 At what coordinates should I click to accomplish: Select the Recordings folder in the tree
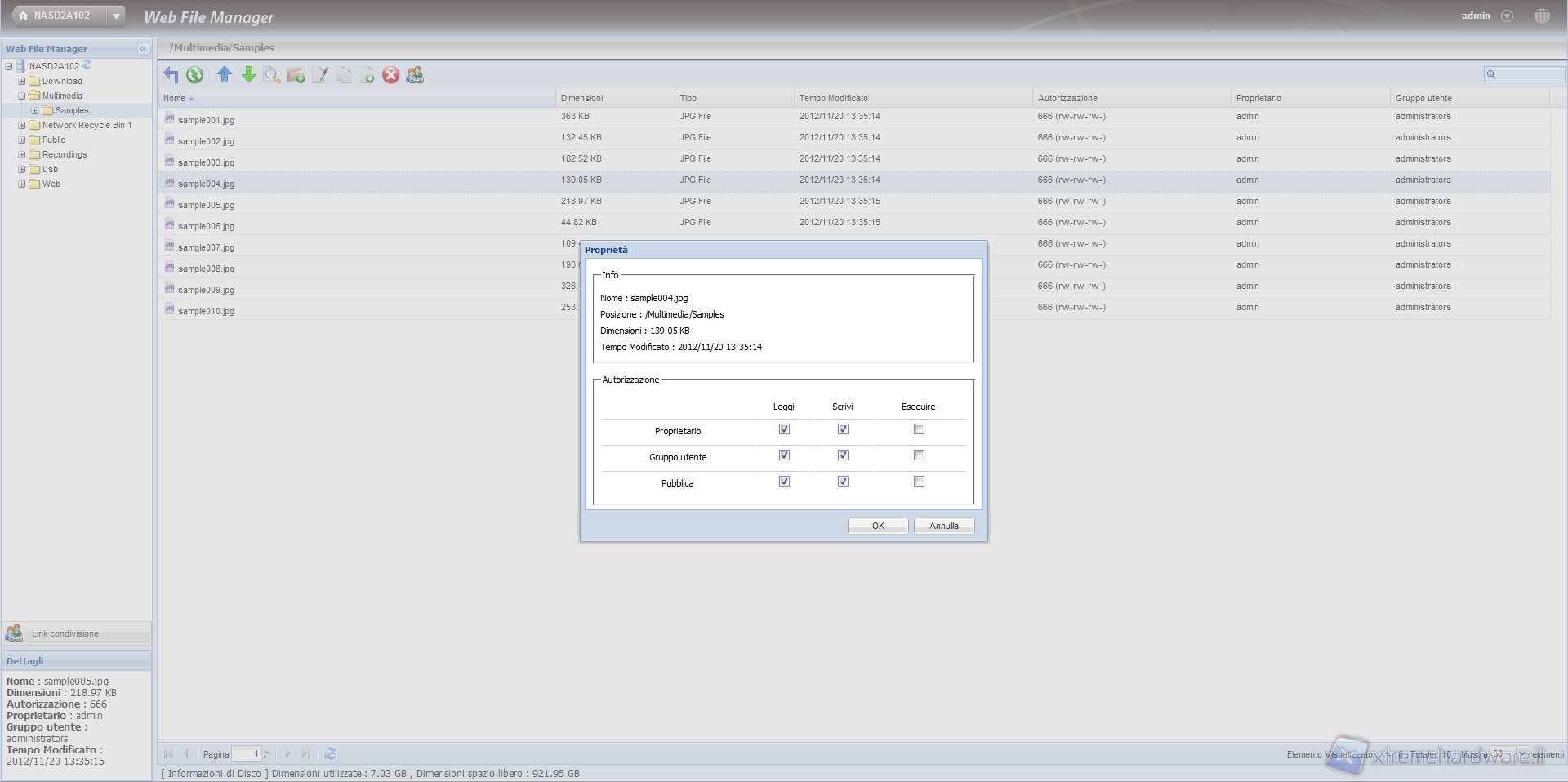pos(65,155)
